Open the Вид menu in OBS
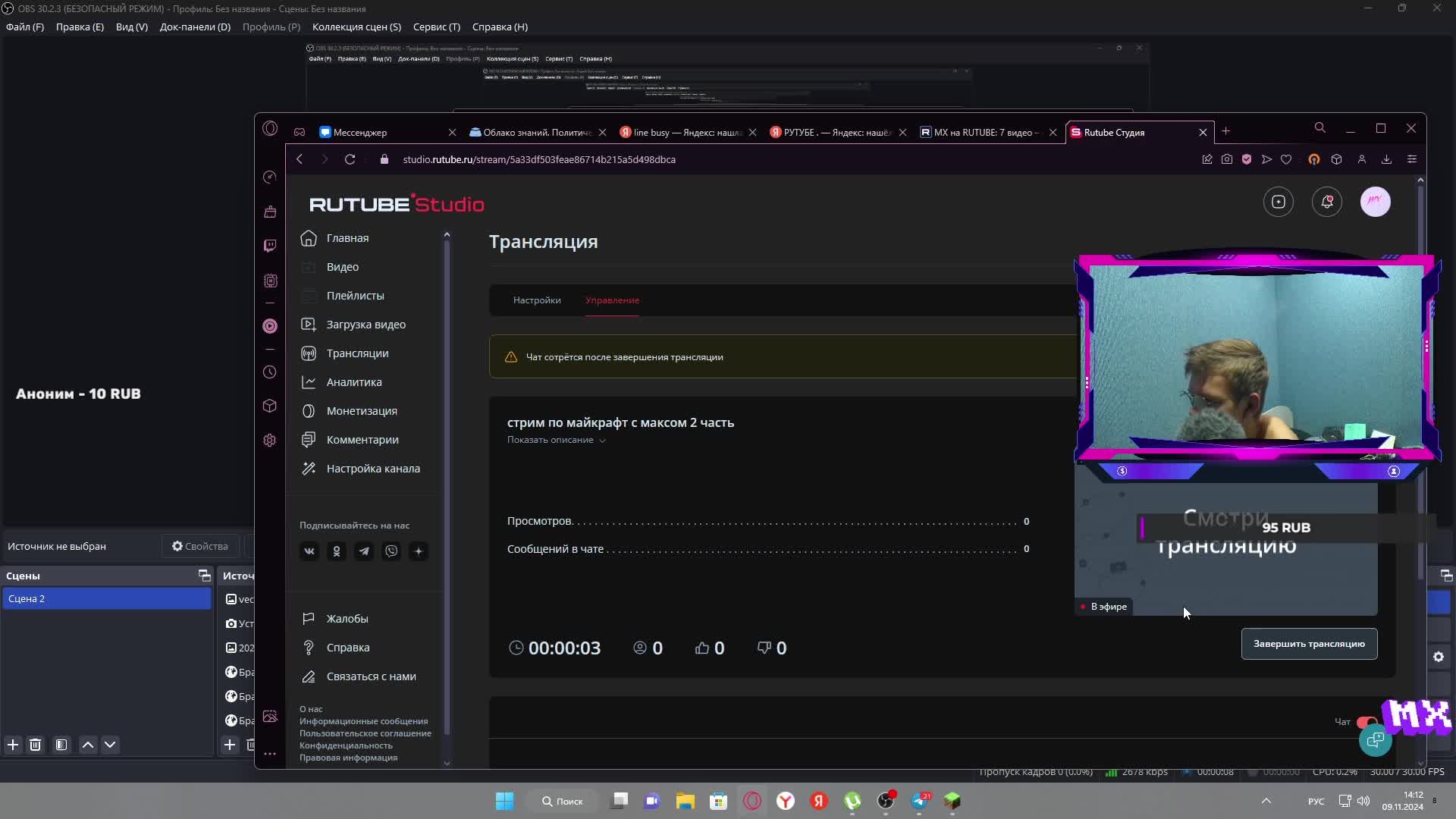 (x=132, y=27)
